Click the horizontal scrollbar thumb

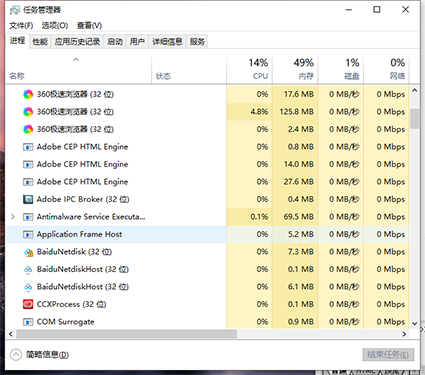click(126, 334)
